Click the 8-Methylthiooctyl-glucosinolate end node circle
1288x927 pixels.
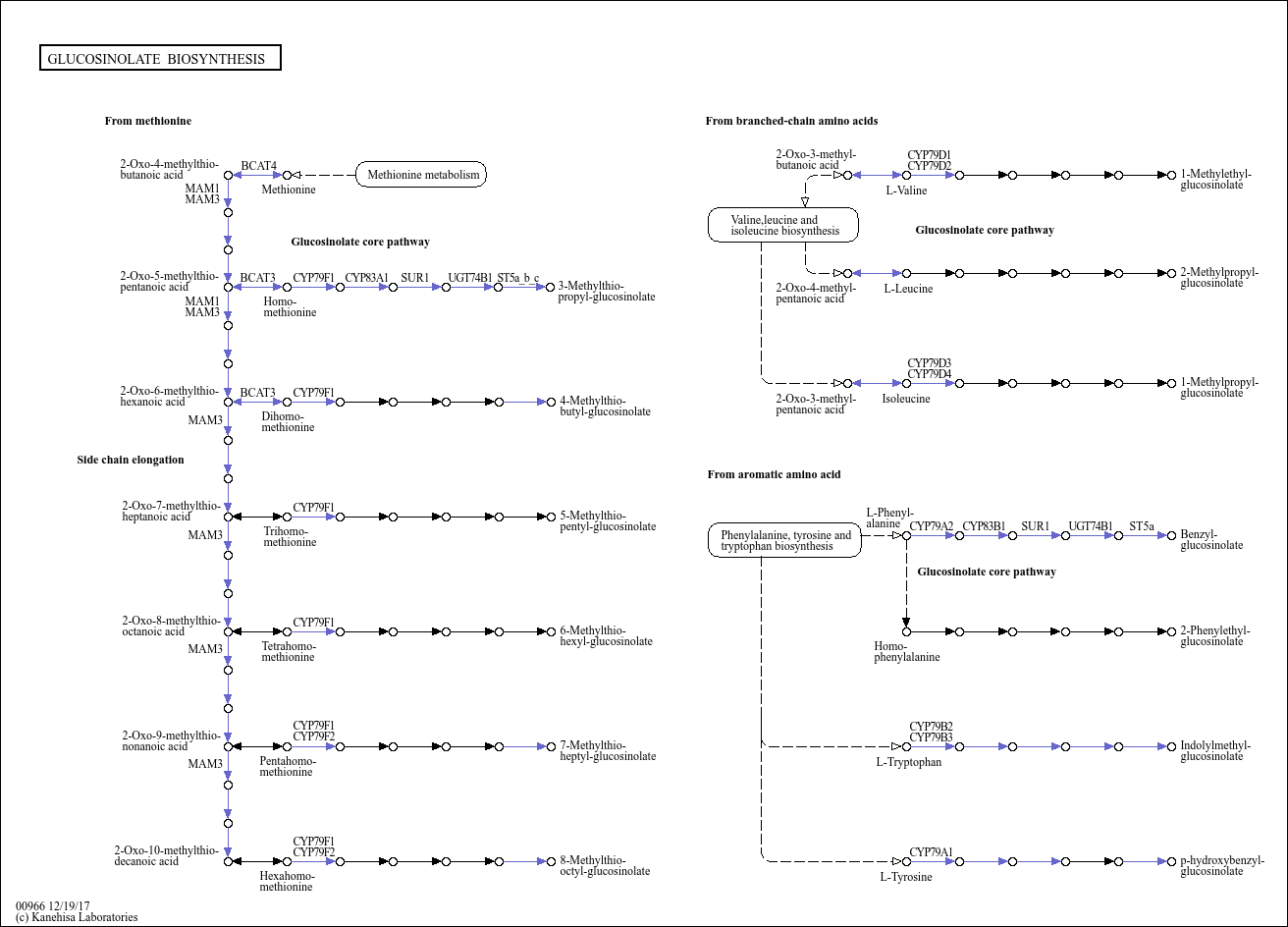coord(551,861)
